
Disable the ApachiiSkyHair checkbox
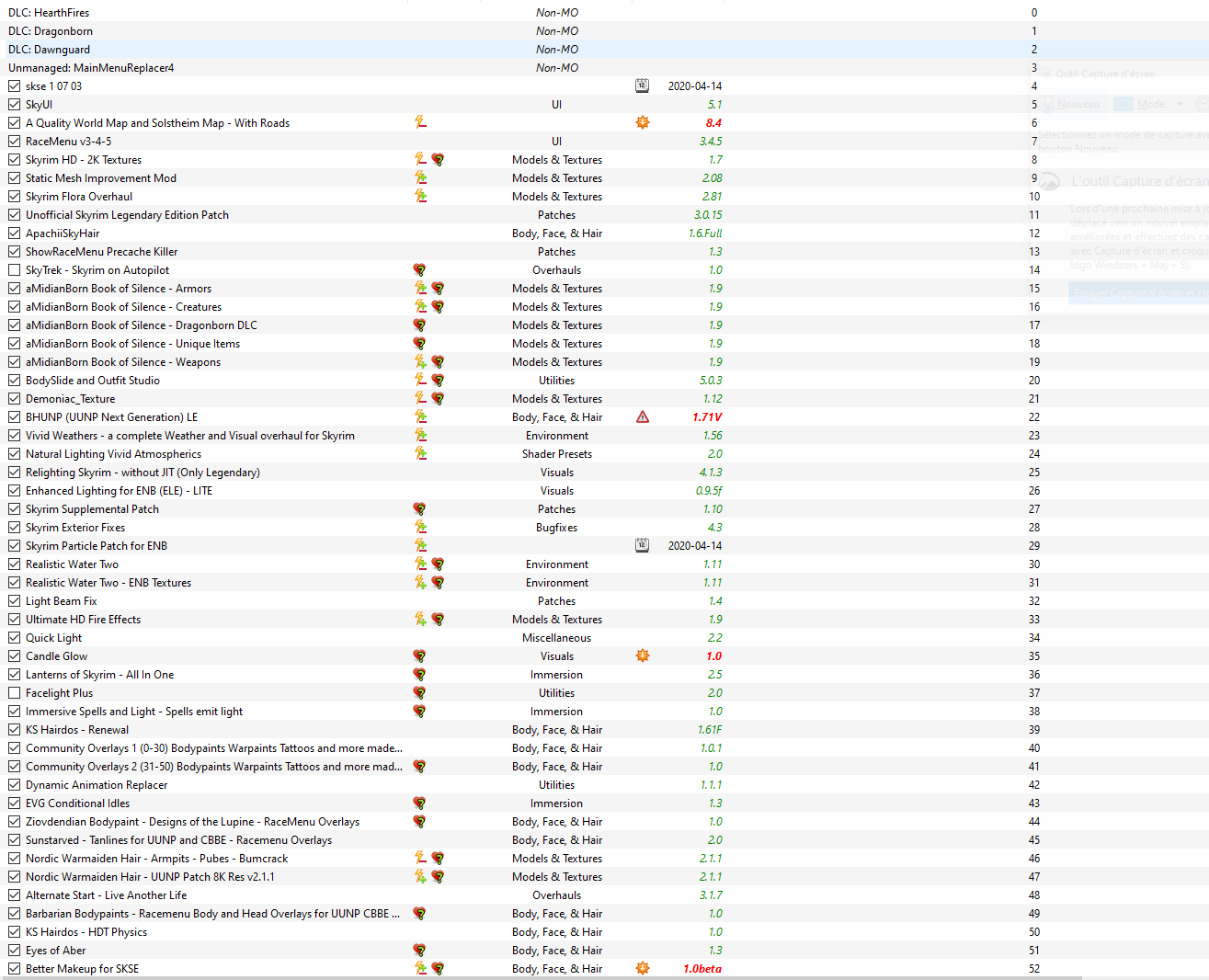(14, 233)
